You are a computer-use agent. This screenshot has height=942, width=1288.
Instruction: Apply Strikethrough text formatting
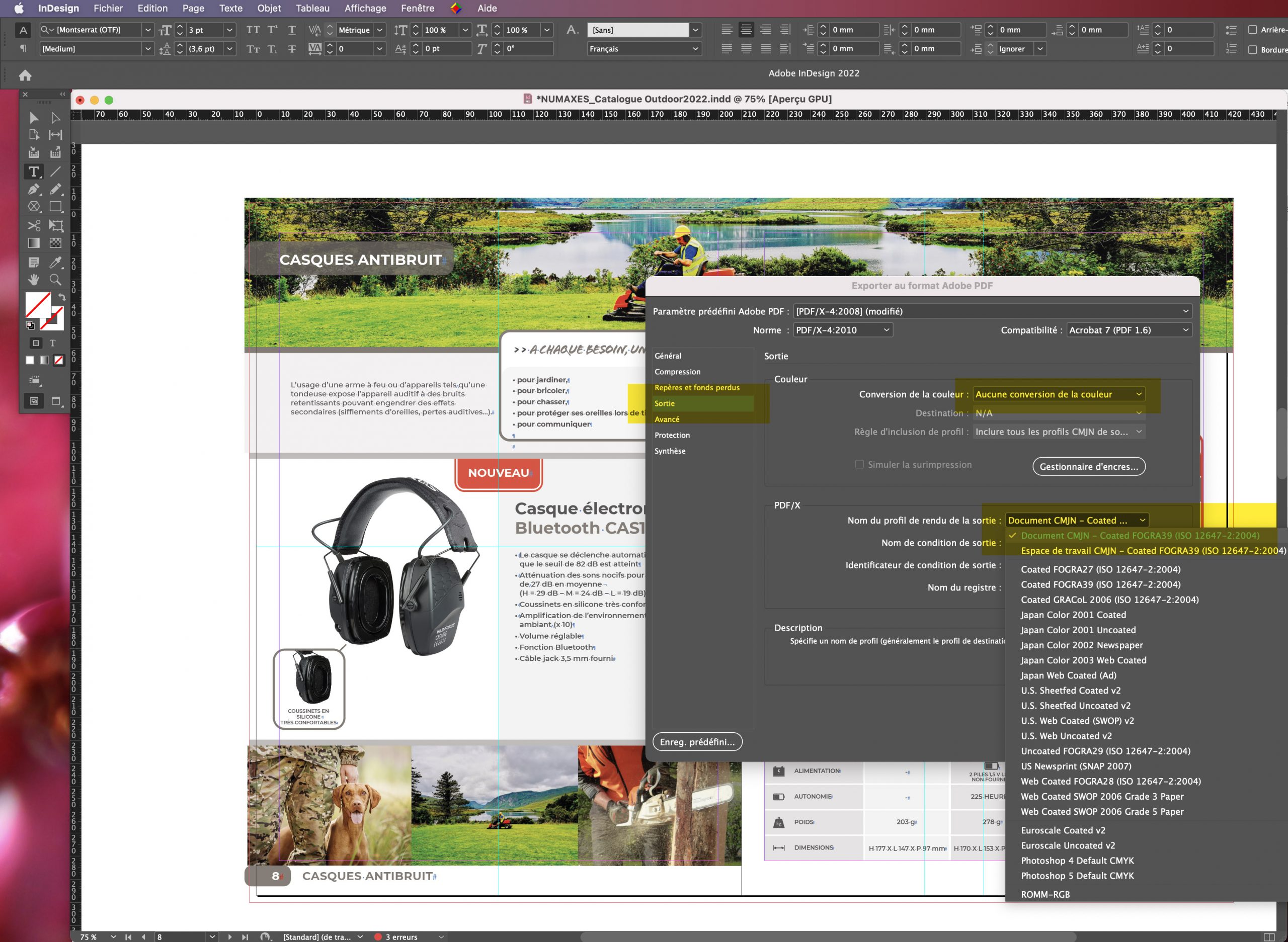coord(291,49)
